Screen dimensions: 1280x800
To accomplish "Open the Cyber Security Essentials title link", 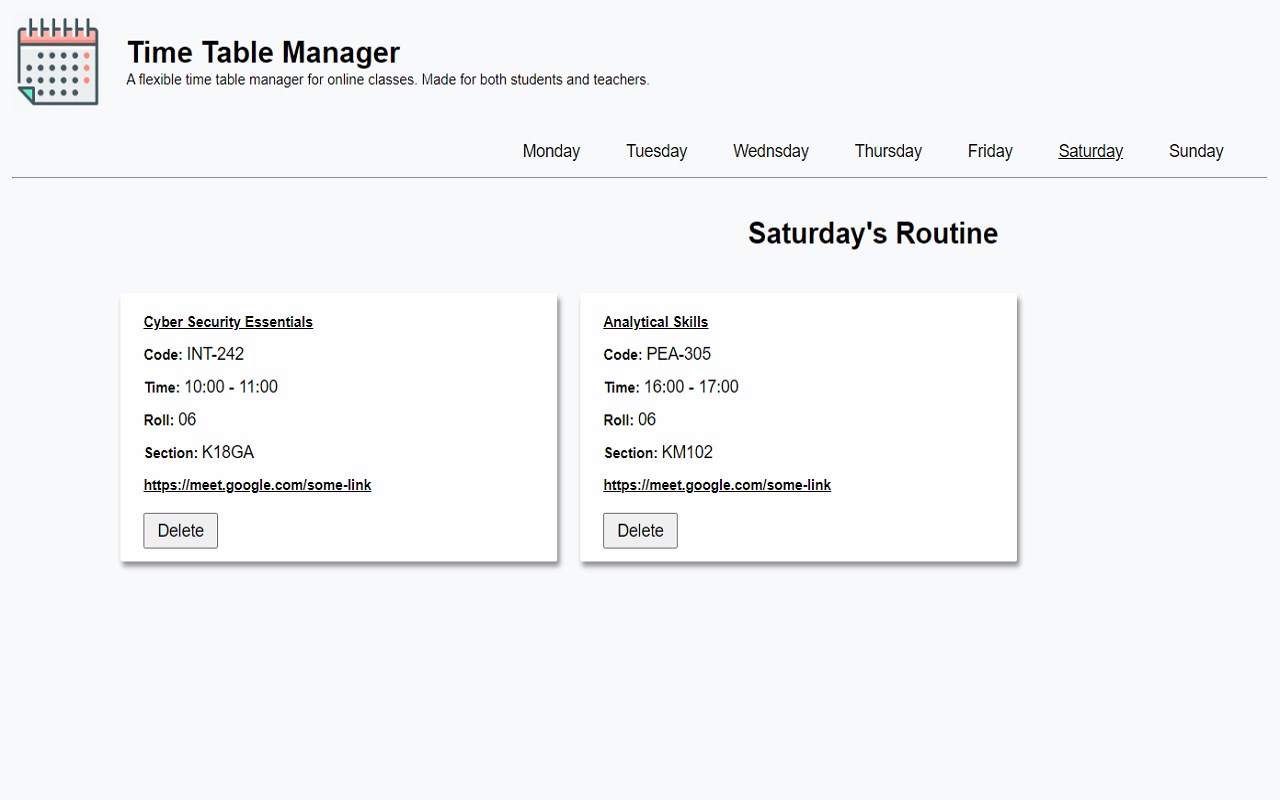I will pyautogui.click(x=228, y=322).
